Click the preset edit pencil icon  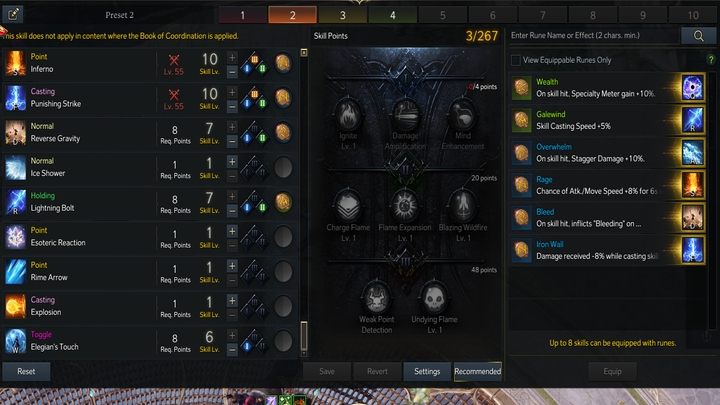click(13, 15)
